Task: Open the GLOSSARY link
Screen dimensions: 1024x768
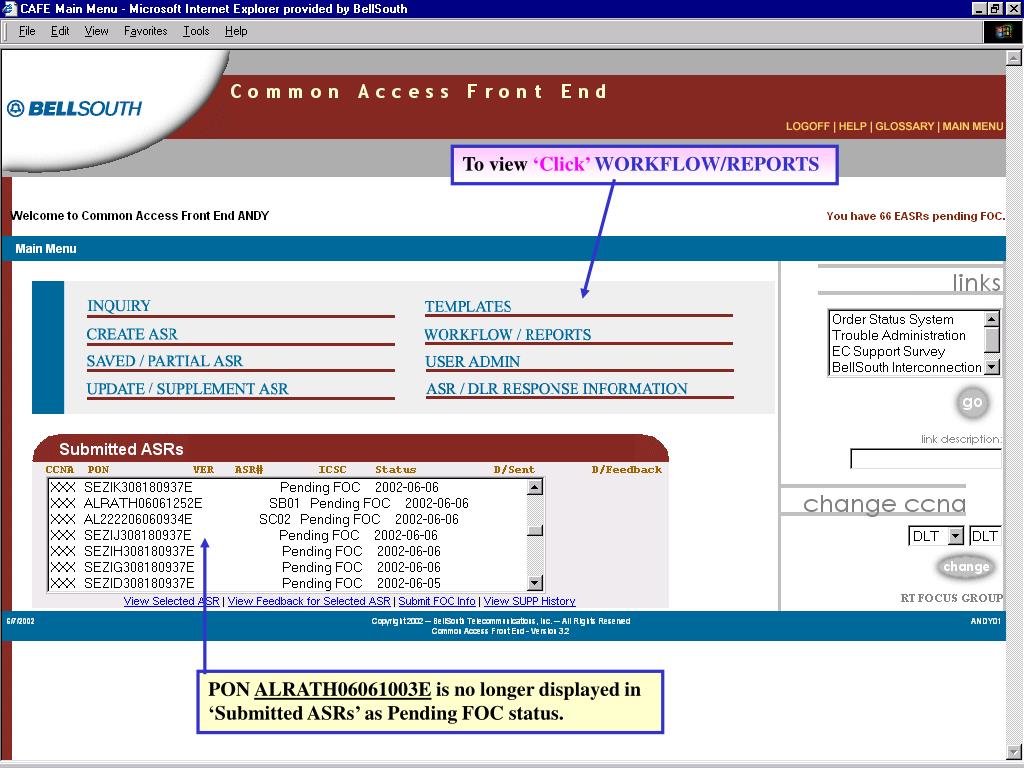Action: (x=904, y=126)
